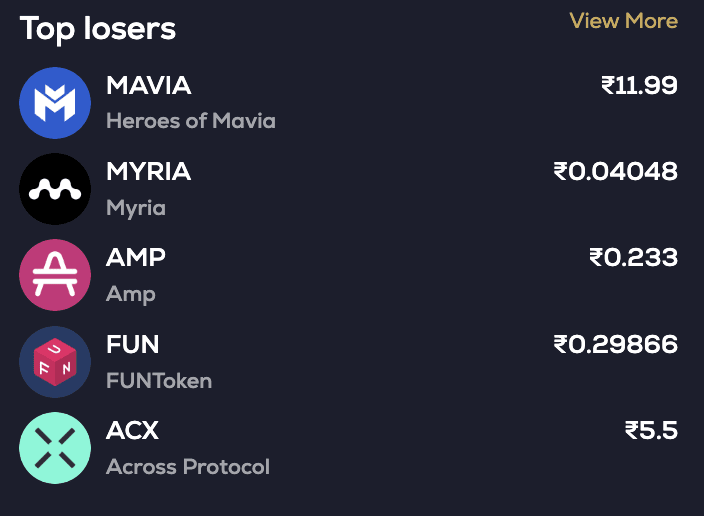Click the Across Protocol full name
Screen dimensions: 704x516
[188, 467]
